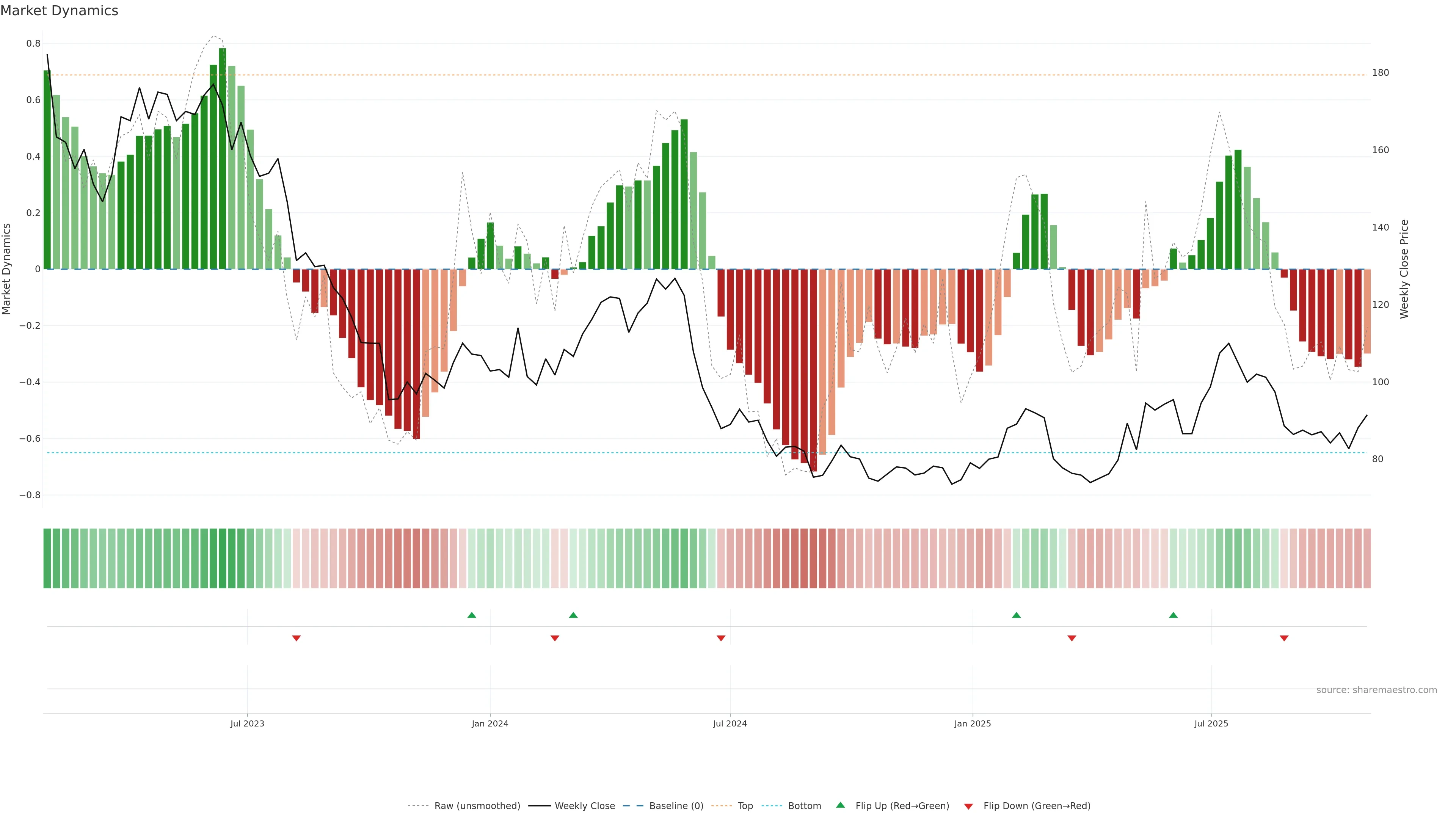The height and width of the screenshot is (819, 1456).
Task: Click the first red Flip Down triangle marker
Action: coord(296,638)
